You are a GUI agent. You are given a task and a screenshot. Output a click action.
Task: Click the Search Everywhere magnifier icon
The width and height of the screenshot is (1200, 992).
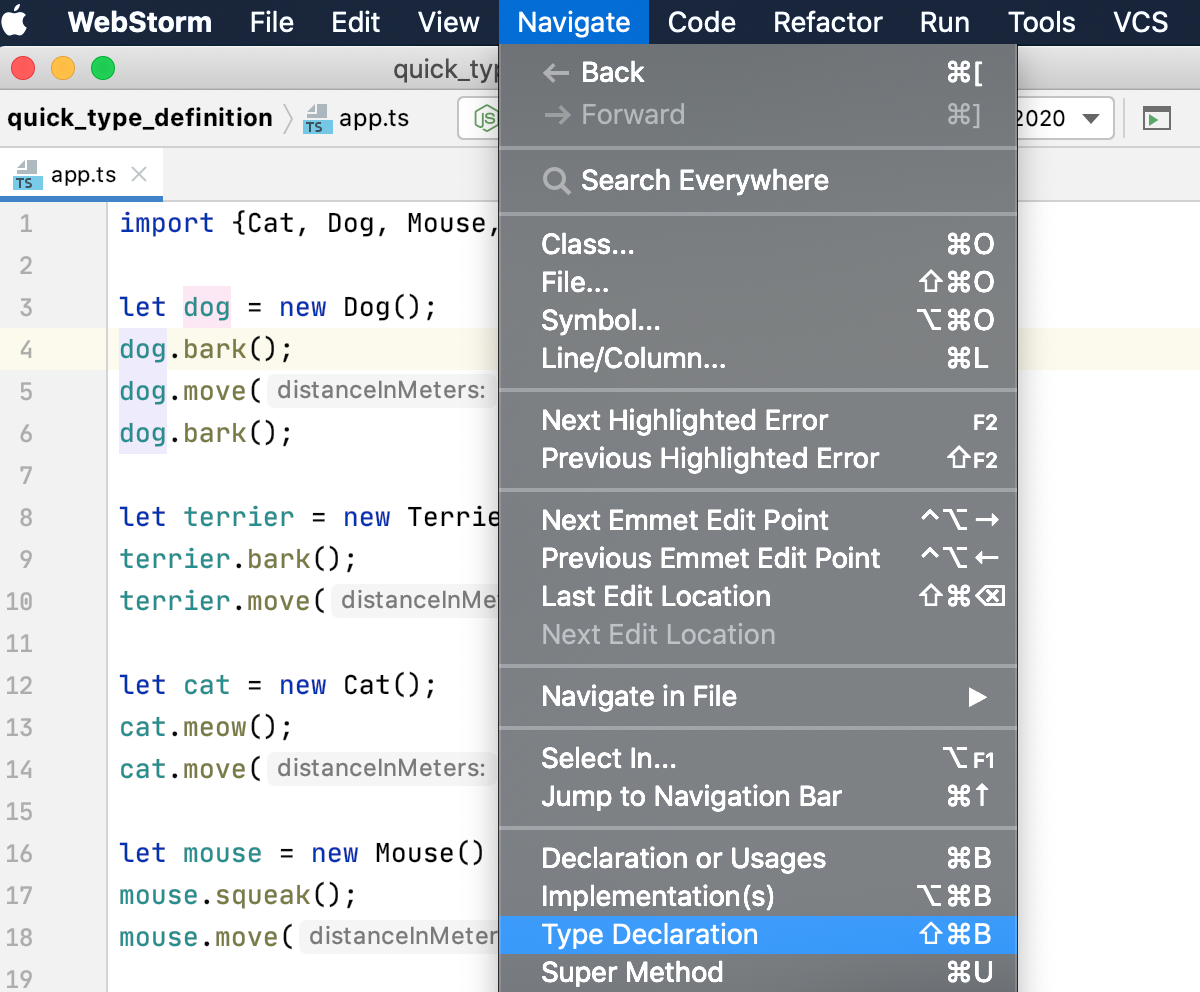tap(555, 181)
